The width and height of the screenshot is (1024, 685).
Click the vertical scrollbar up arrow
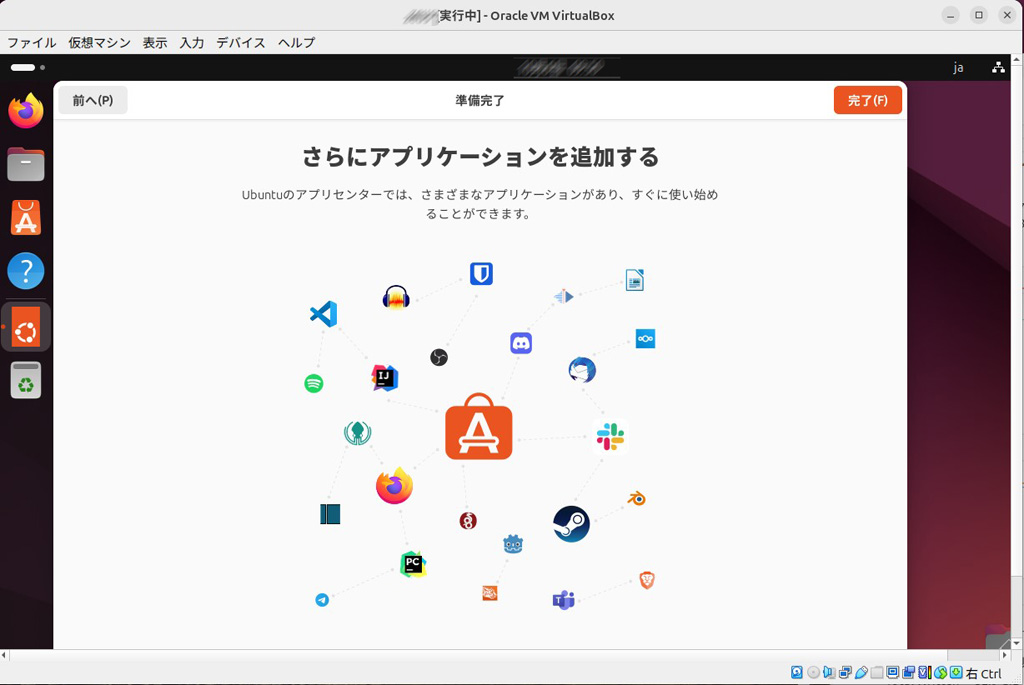(1017, 59)
